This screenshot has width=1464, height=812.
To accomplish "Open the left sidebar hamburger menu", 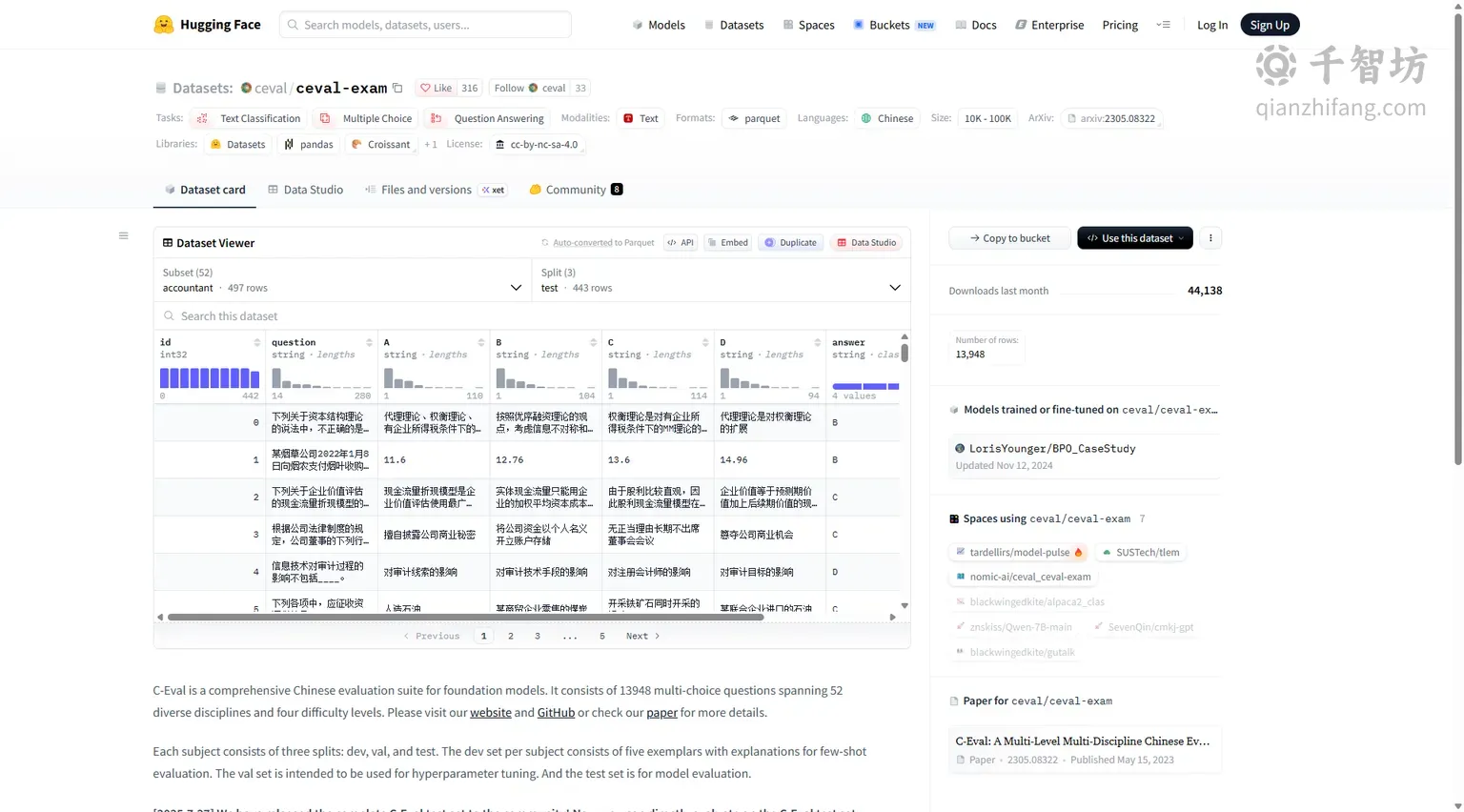I will (123, 235).
